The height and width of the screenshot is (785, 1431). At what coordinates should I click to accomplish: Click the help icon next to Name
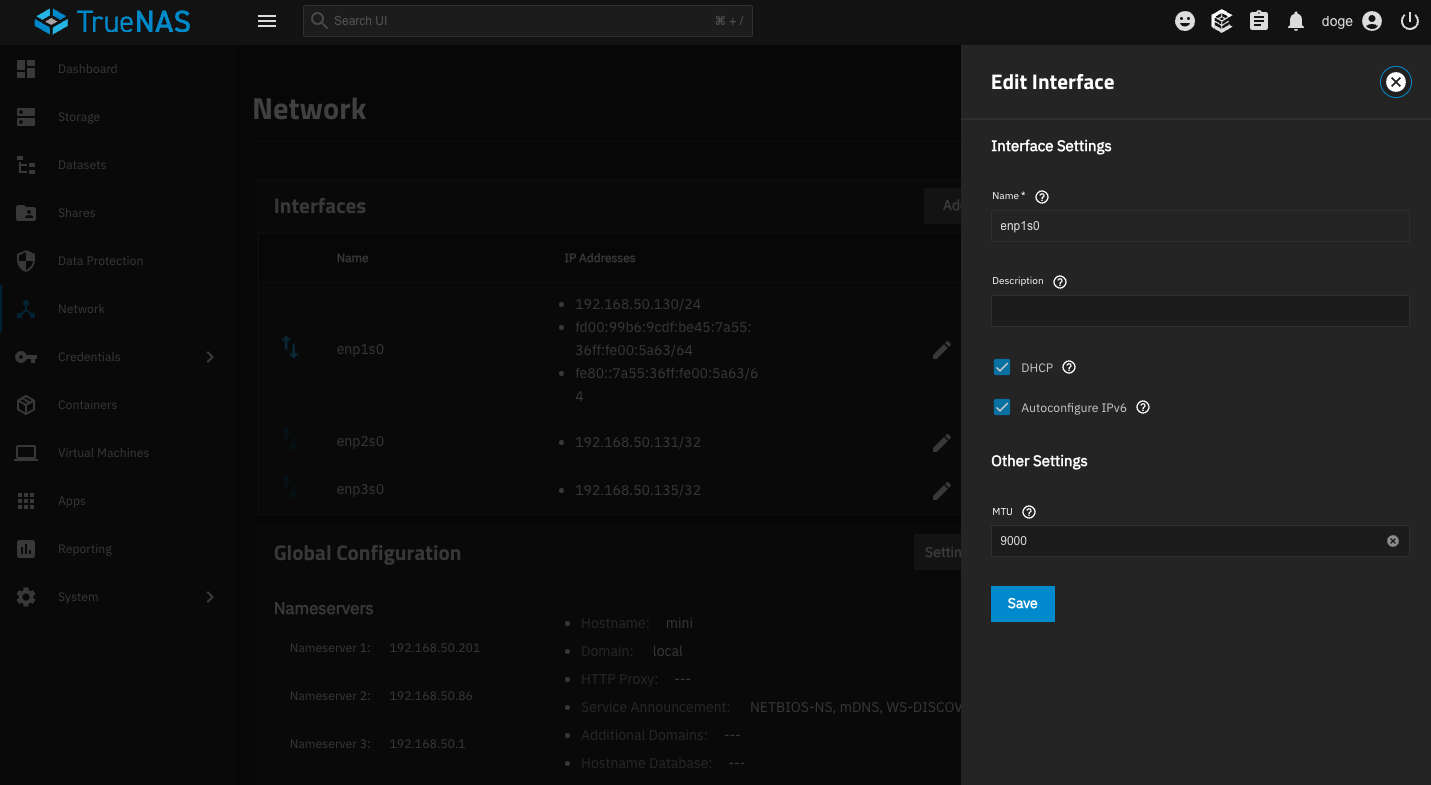pos(1042,197)
